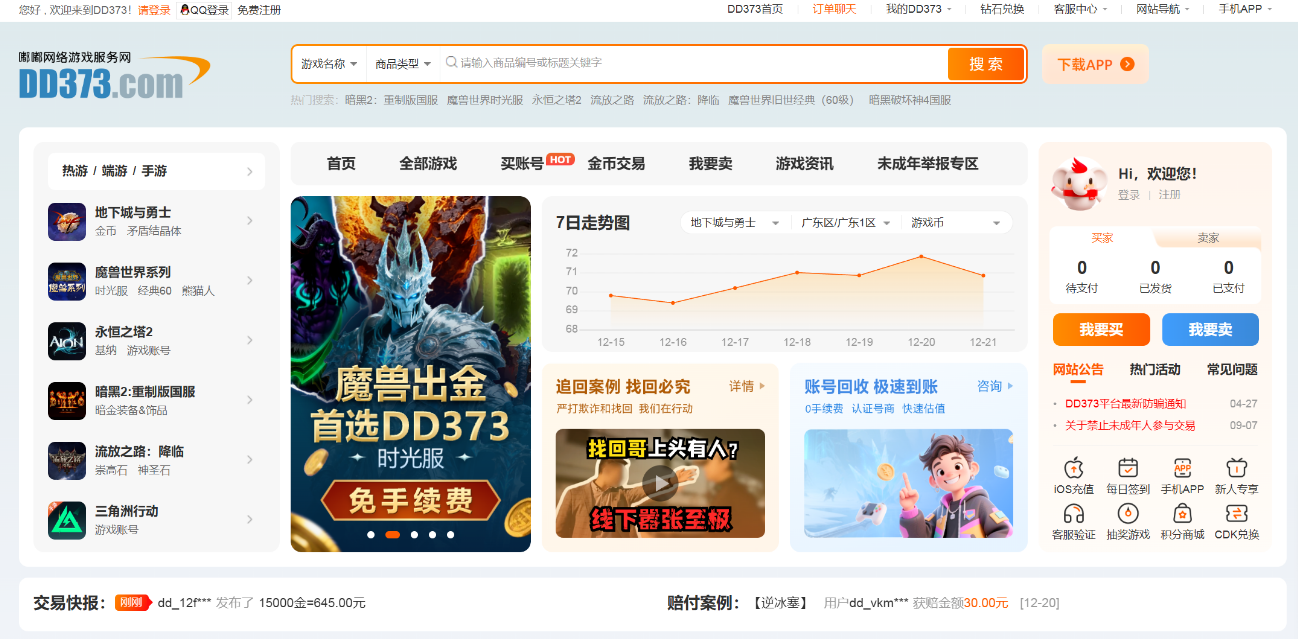Image resolution: width=1298 pixels, height=639 pixels.
Task: Open the 金币交易 navigation item
Action: pos(617,163)
